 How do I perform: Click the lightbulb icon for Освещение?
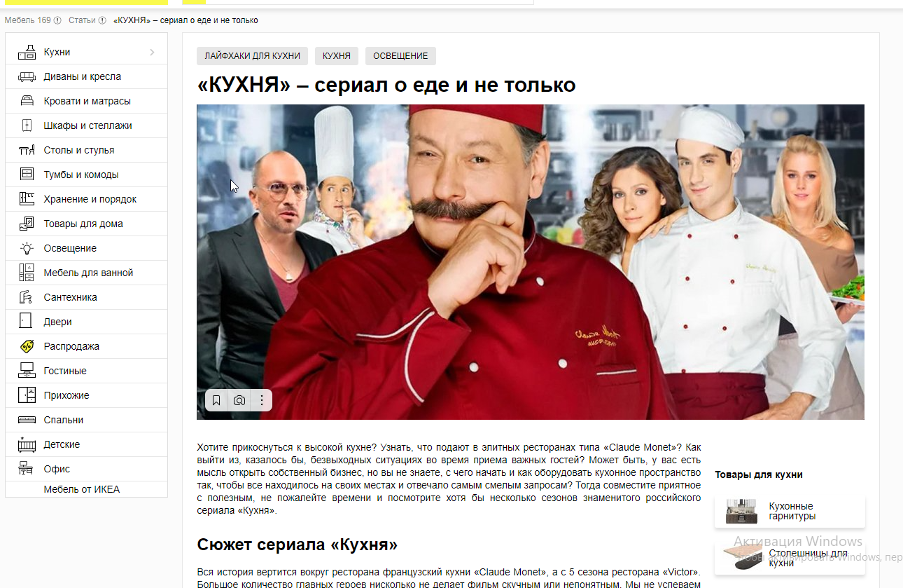coord(27,248)
